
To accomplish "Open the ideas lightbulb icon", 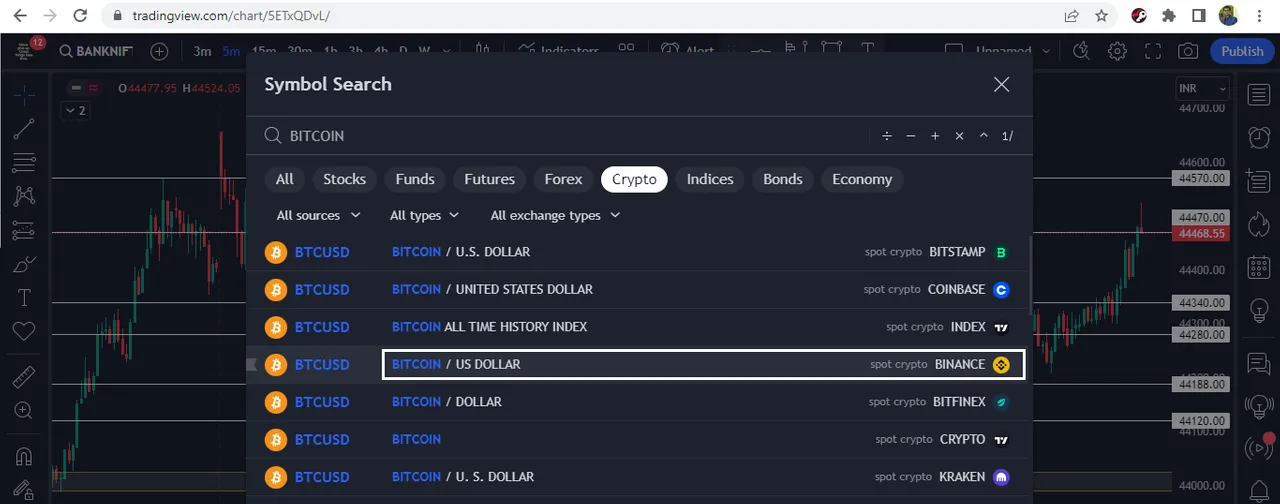I will [1257, 310].
